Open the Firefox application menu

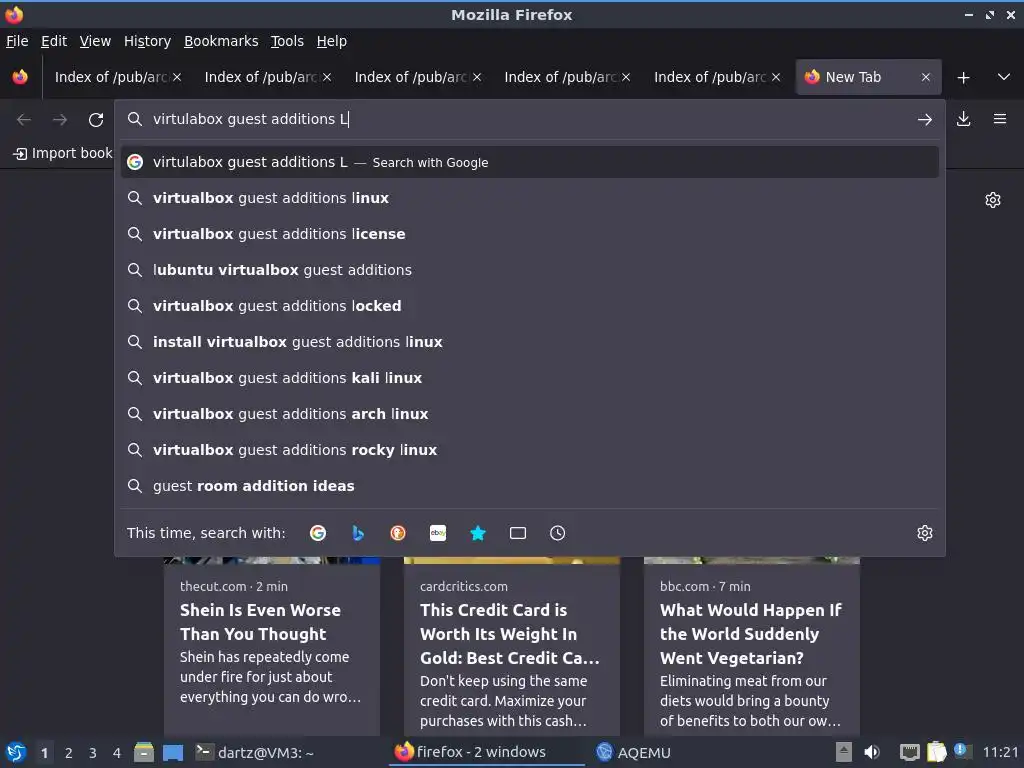1000,119
